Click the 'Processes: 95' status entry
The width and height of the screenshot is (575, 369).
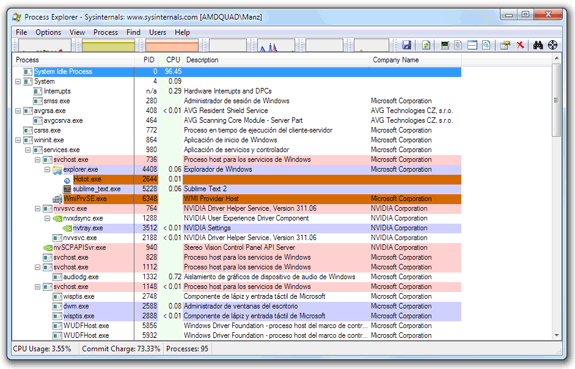pos(187,349)
